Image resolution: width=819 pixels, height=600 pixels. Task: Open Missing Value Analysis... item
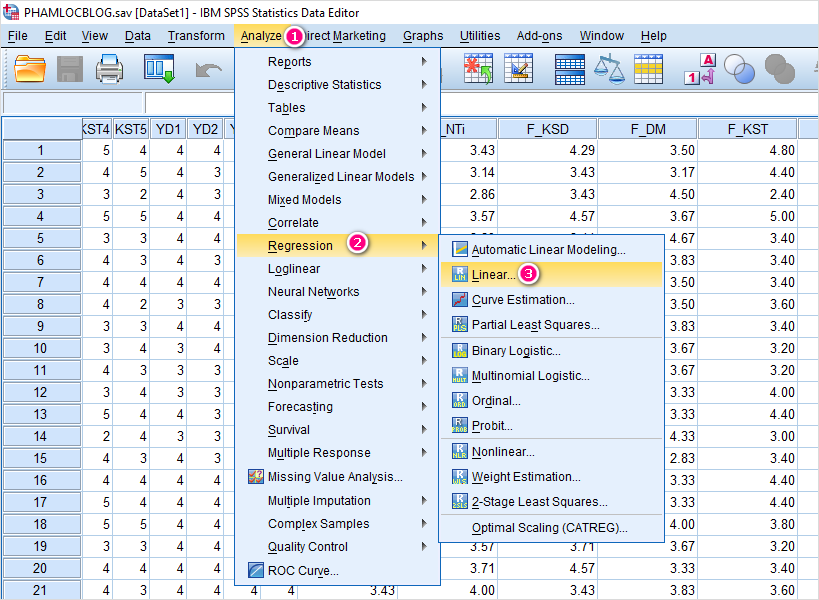[x=334, y=477]
